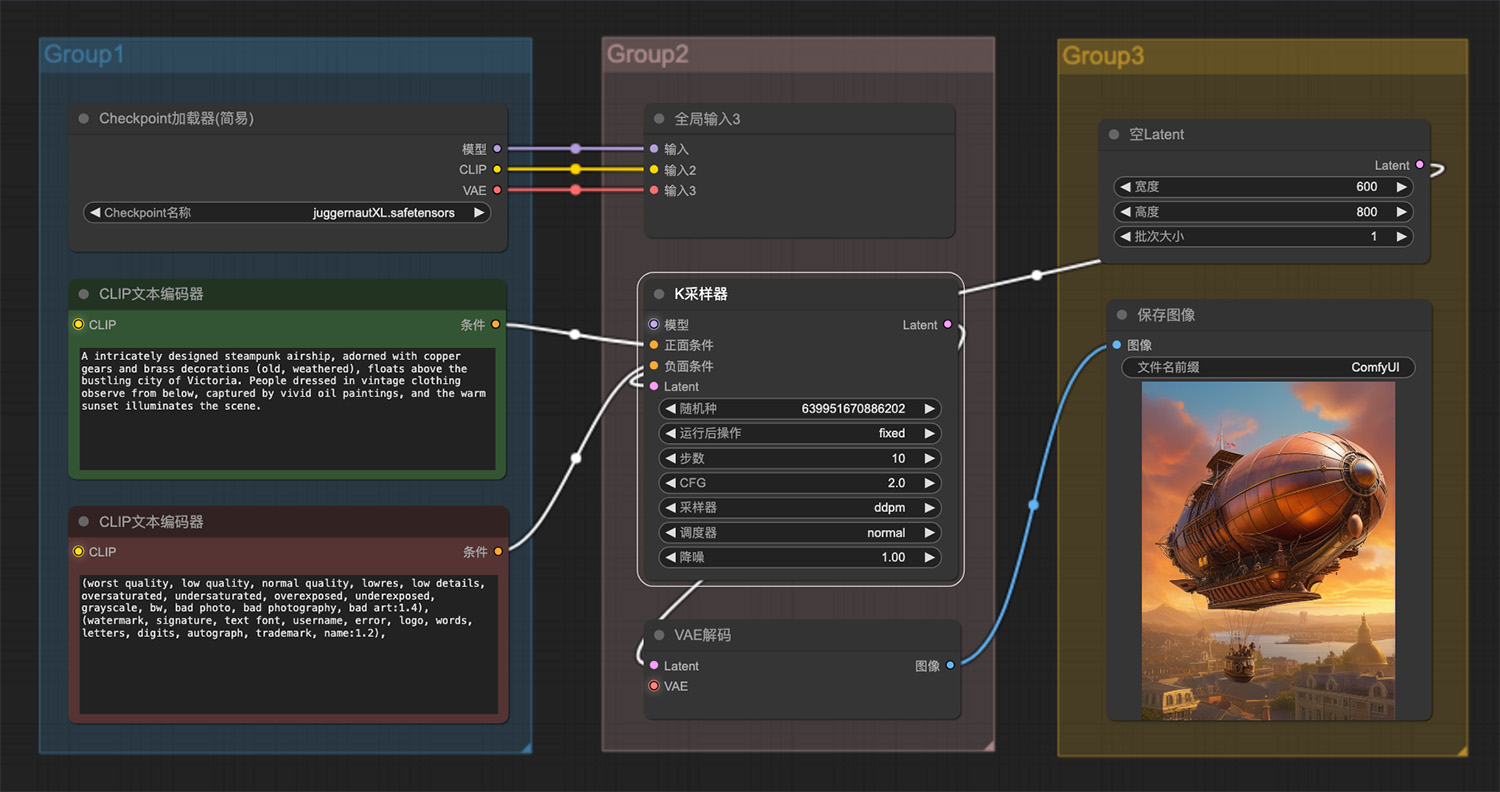The width and height of the screenshot is (1500, 792).
Task: Open the 调度器 dropdown showing normal
Action: pos(800,533)
